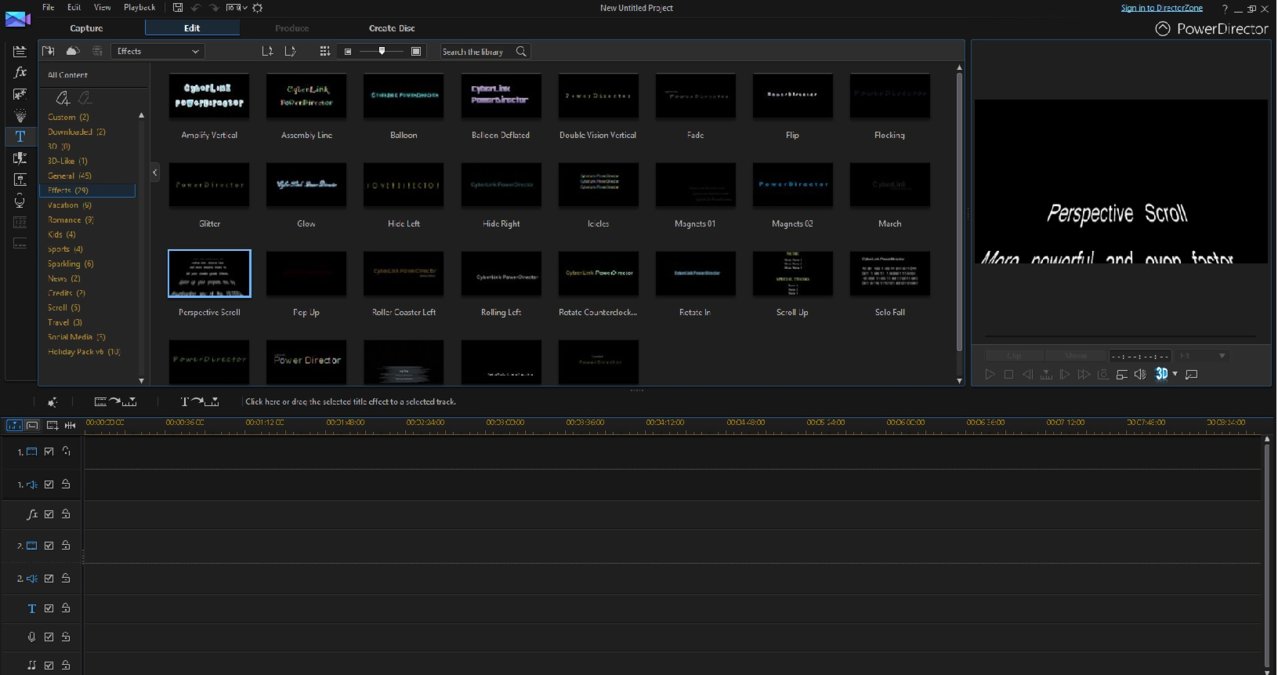This screenshot has width=1278, height=675.
Task: Select the Vacation tag category
Action: pyautogui.click(x=70, y=205)
